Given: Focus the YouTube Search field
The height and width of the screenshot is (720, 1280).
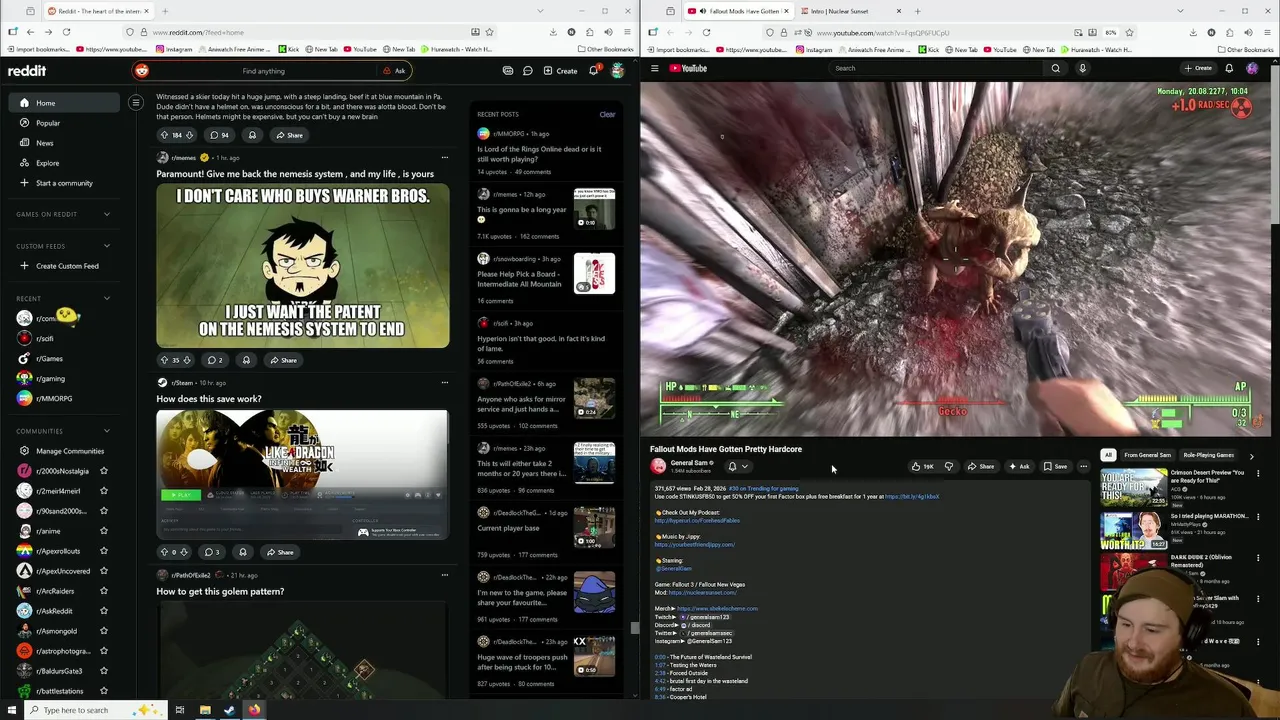Looking at the screenshot, I should [937, 68].
